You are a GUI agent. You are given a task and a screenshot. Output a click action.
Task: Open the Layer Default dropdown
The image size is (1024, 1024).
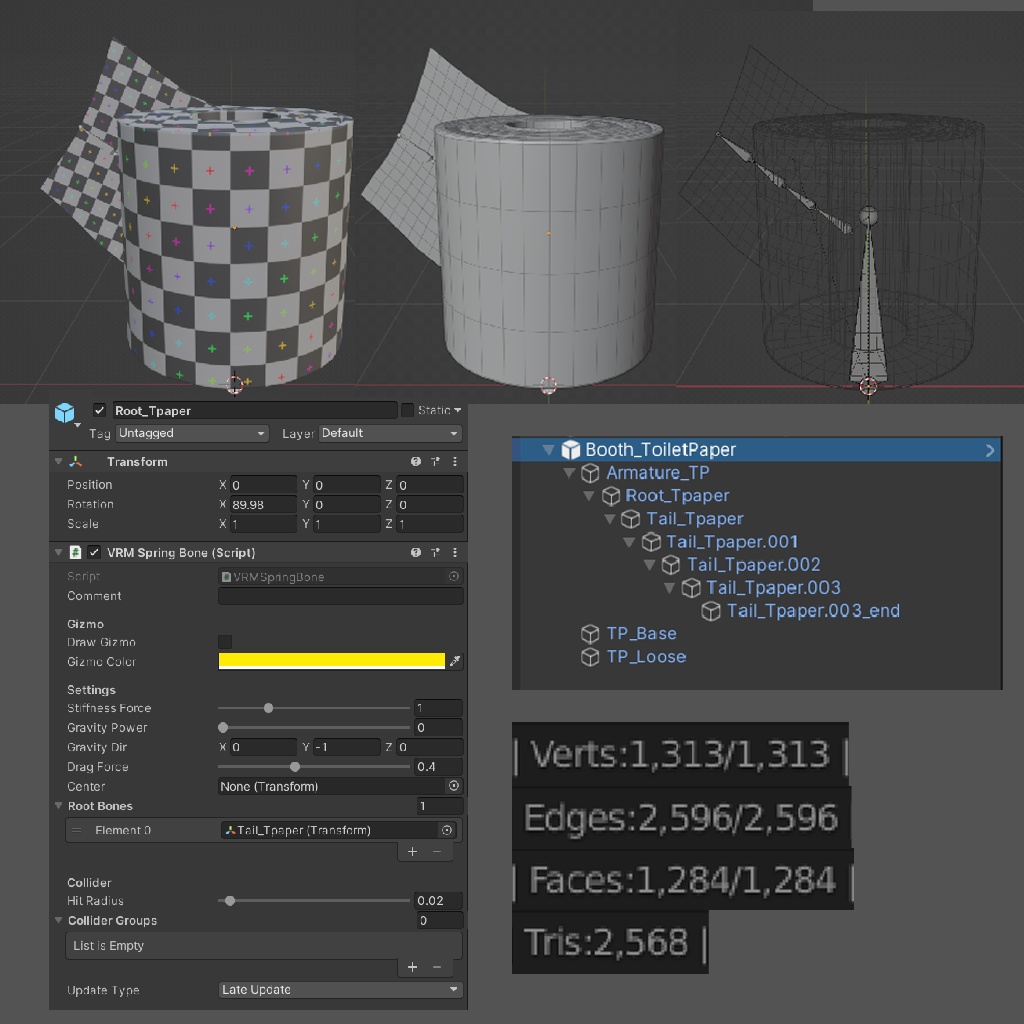(390, 433)
